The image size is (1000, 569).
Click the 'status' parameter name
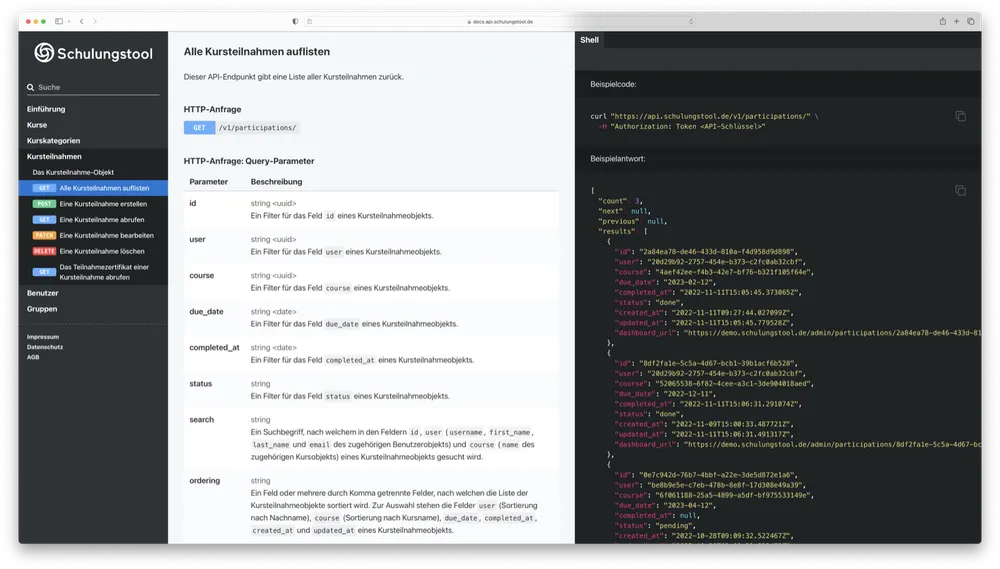coord(200,384)
